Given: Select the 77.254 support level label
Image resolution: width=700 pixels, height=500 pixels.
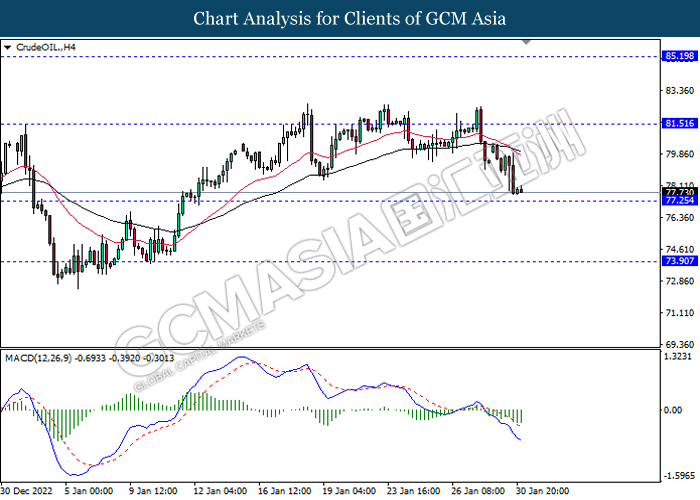Looking at the screenshot, I should pos(679,200).
